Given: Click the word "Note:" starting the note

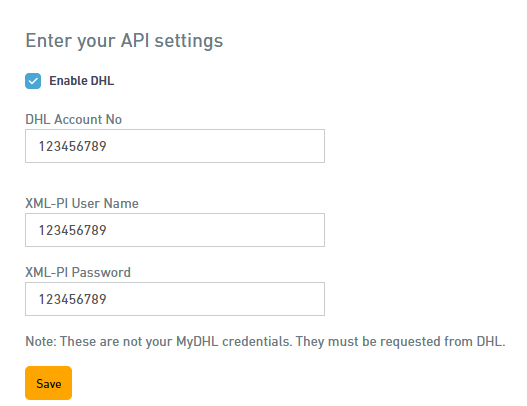Looking at the screenshot, I should coord(41,341).
